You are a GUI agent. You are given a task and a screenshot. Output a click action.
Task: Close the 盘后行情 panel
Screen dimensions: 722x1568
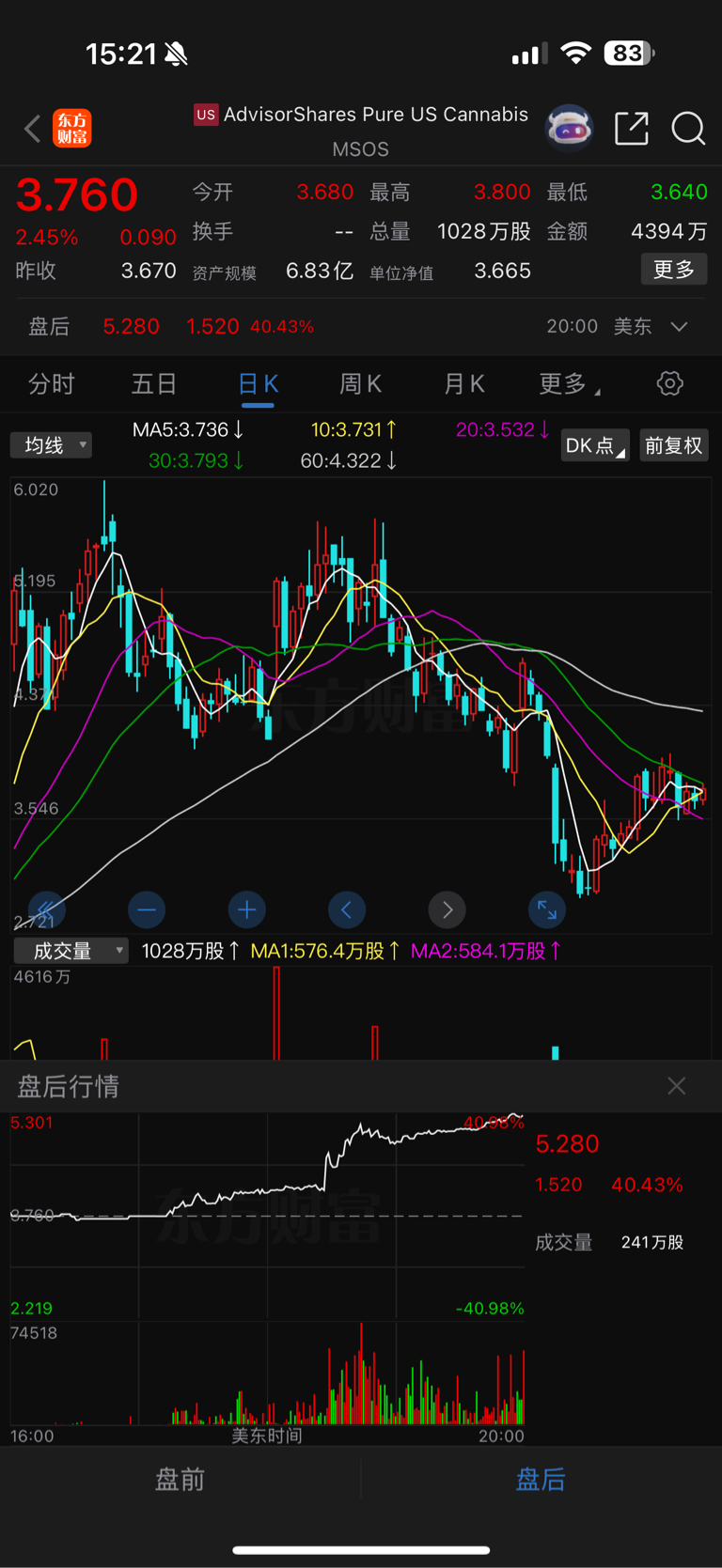coord(676,1086)
